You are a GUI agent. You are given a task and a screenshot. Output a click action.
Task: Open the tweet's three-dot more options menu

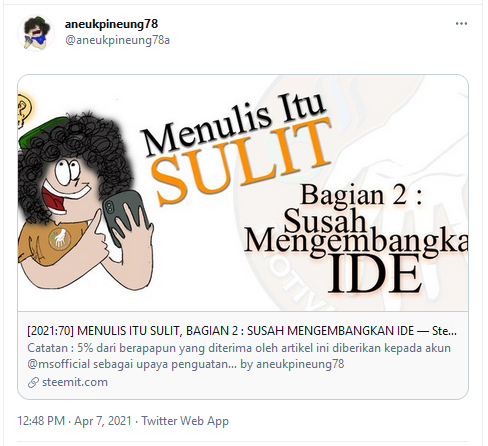(x=461, y=24)
